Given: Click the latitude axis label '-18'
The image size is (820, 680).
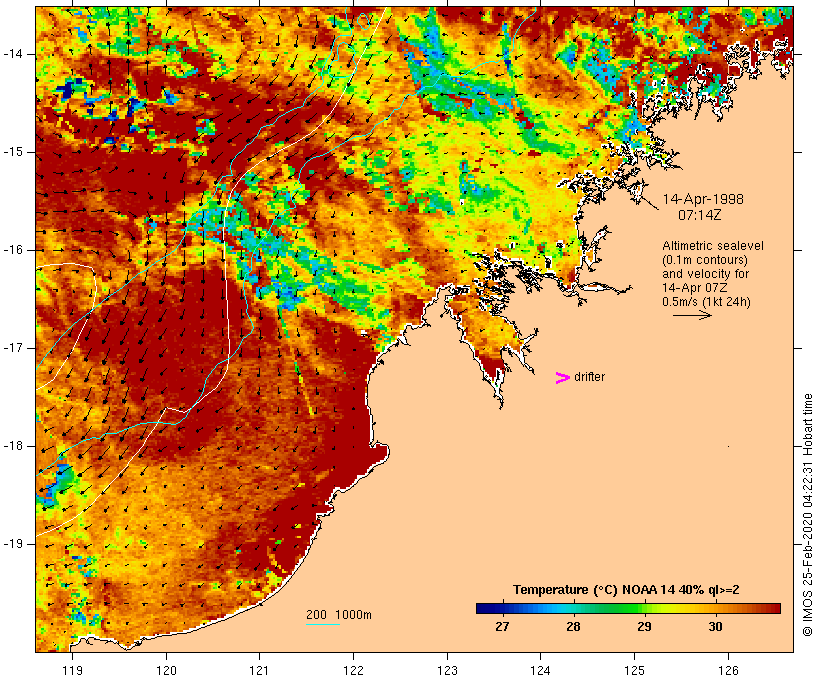Looking at the screenshot, I should click(x=13, y=446).
